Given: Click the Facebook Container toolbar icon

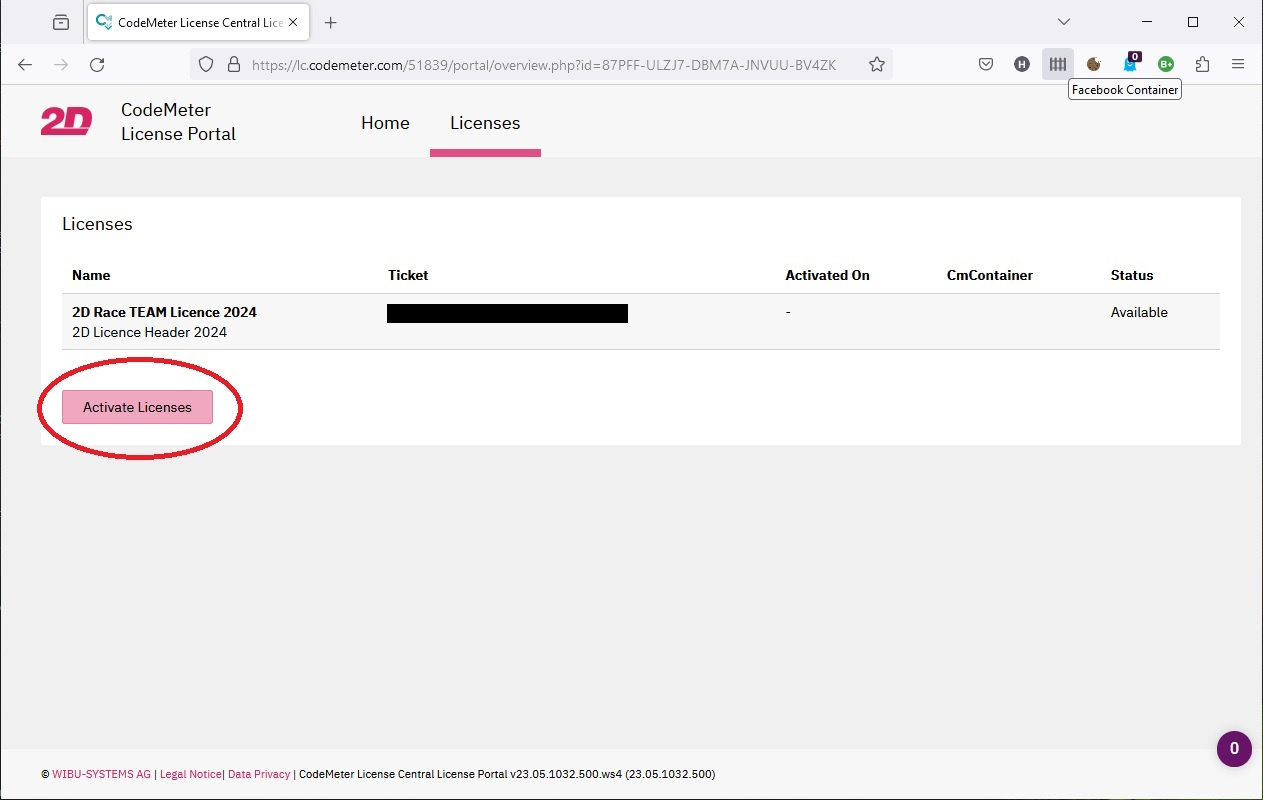Looking at the screenshot, I should (1057, 64).
